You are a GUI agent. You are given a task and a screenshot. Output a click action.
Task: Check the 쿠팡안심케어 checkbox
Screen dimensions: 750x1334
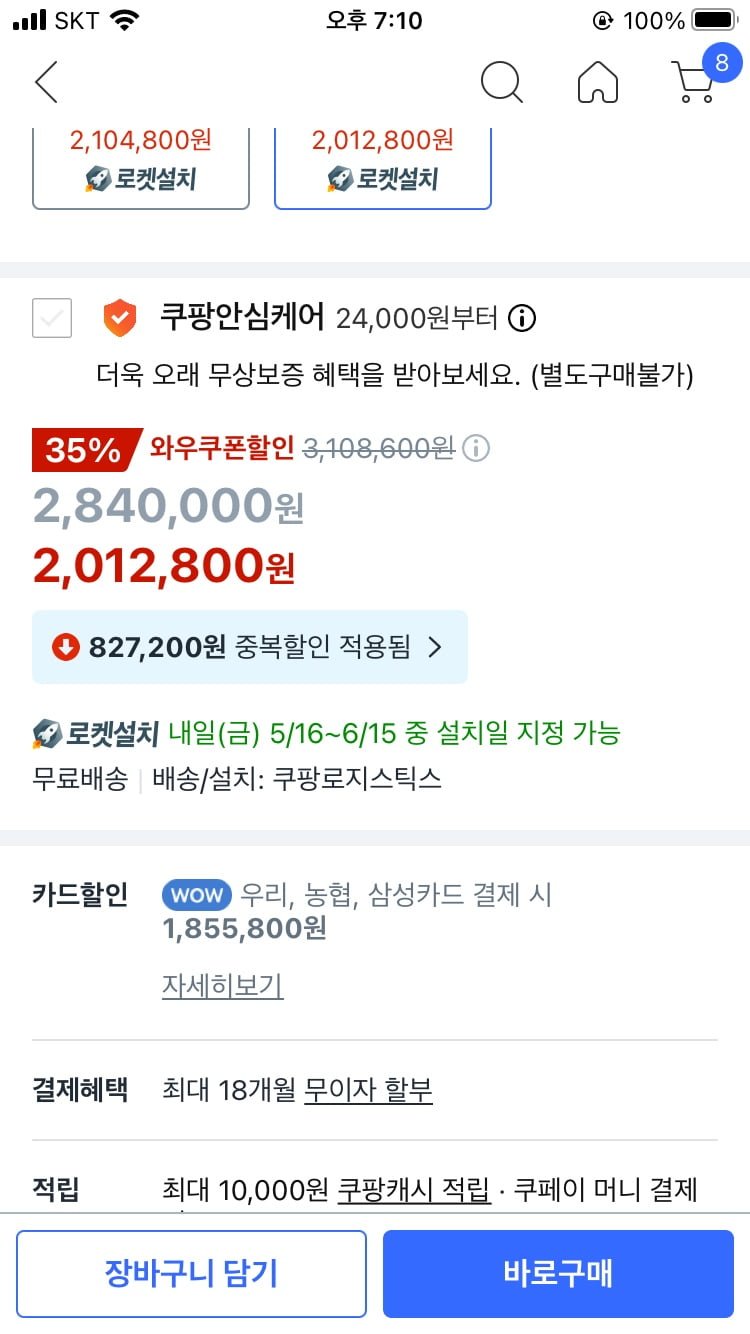click(52, 319)
